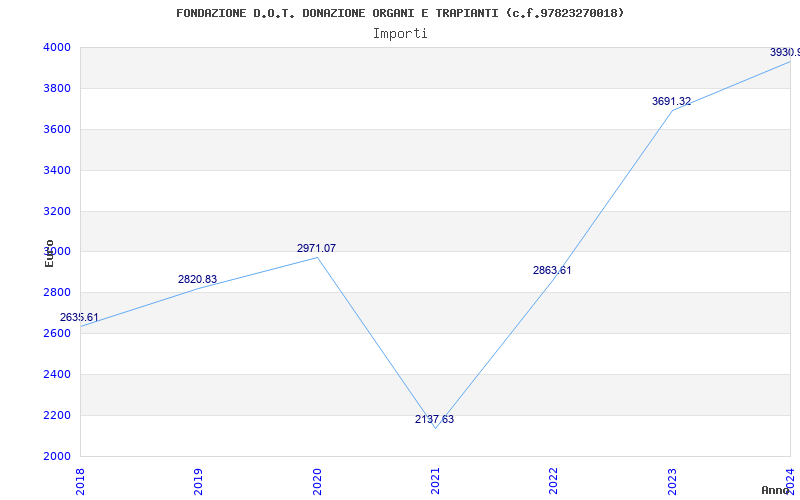The width and height of the screenshot is (800, 500).
Task: Click the cut-off data label 3930.9 for 2024
Action: click(x=785, y=53)
